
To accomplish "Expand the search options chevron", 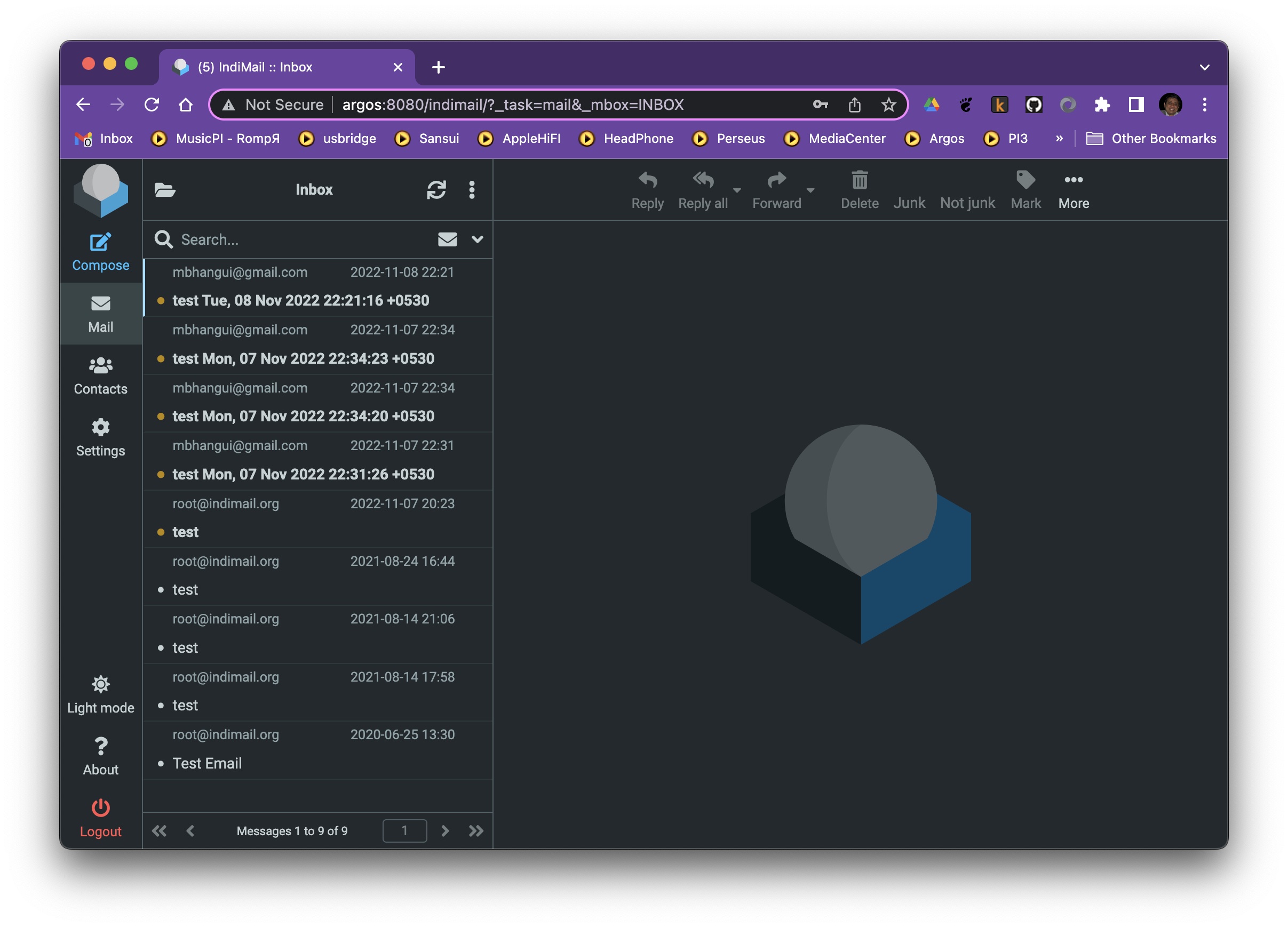I will (477, 239).
